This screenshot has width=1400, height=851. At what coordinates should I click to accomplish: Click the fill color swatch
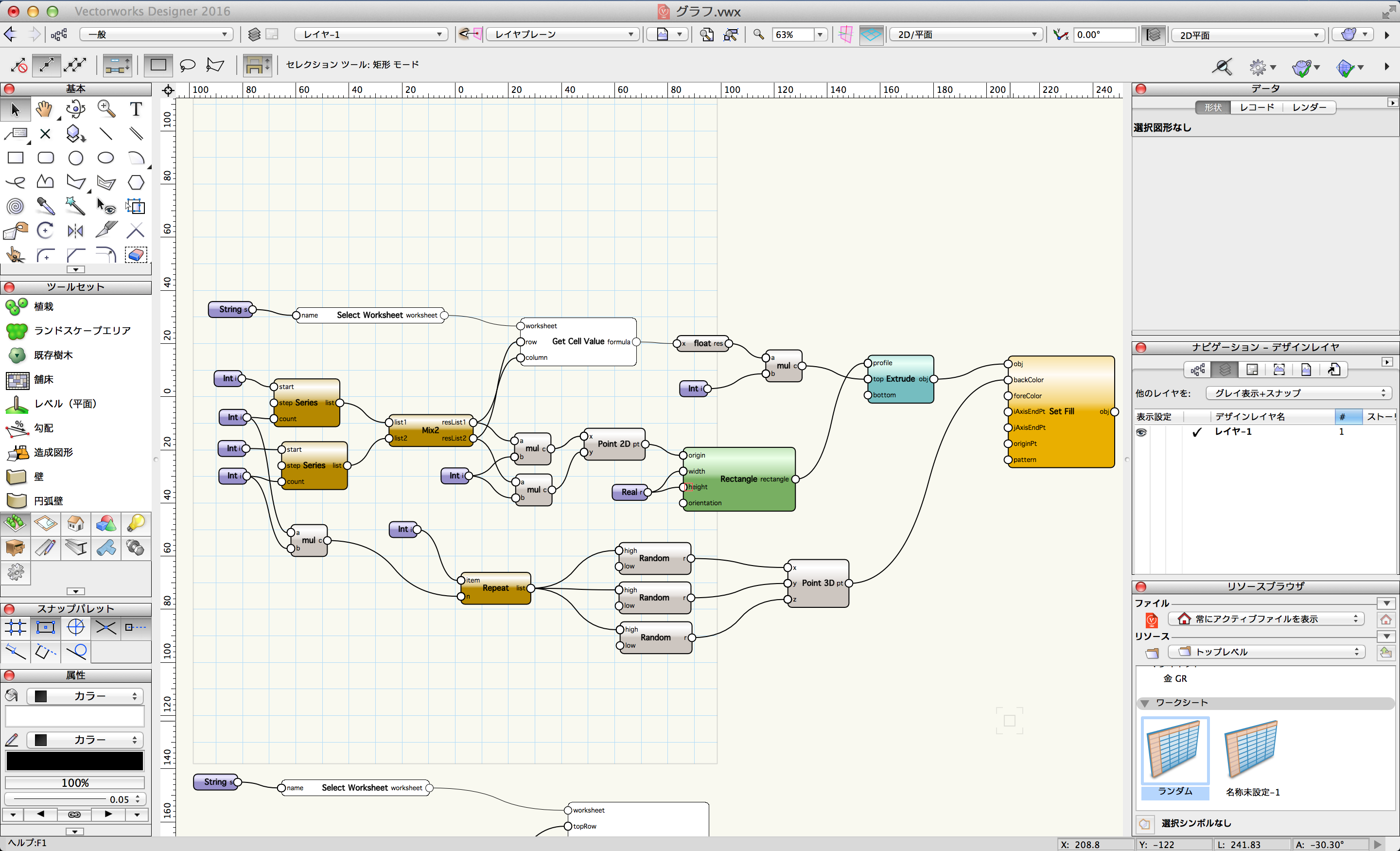74,716
